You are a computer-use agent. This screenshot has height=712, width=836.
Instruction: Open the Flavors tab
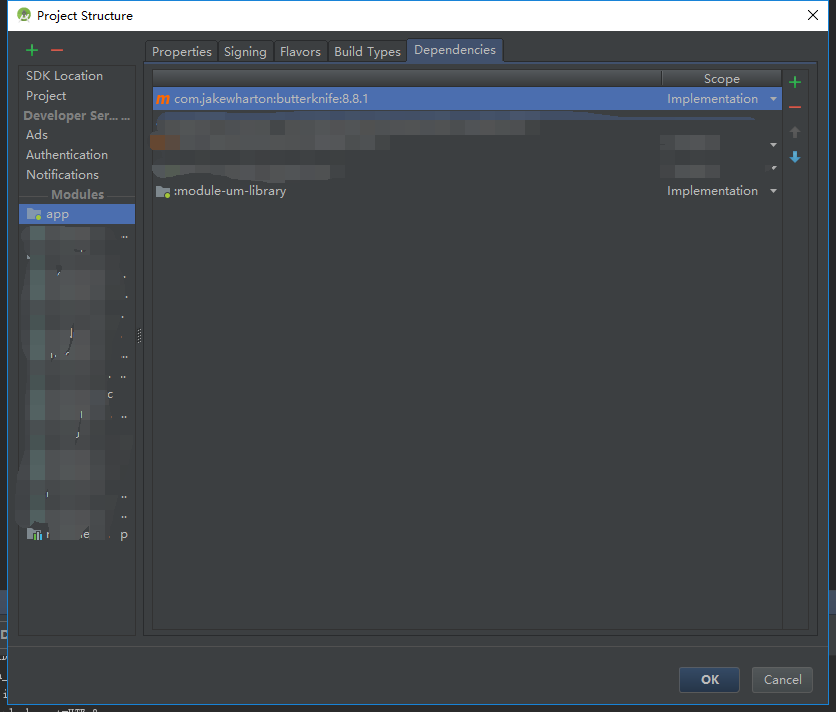pos(300,52)
